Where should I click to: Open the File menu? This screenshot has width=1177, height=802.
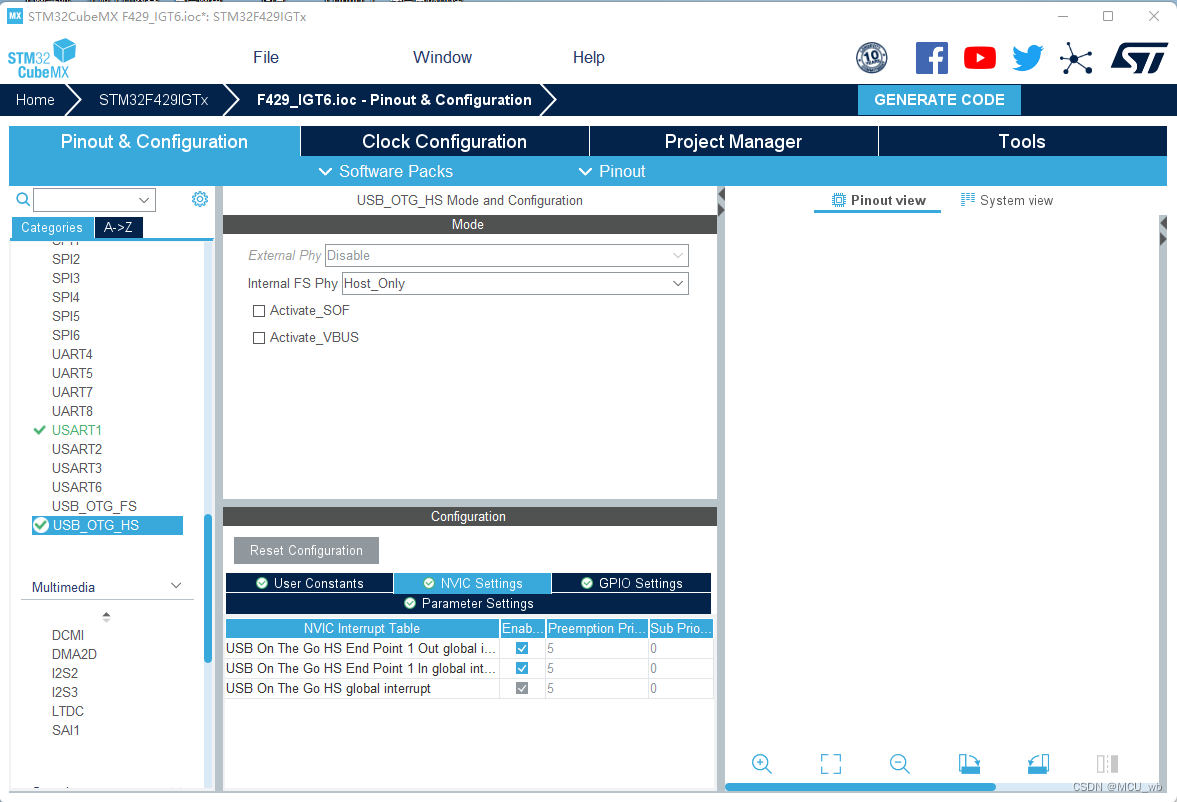pyautogui.click(x=266, y=57)
